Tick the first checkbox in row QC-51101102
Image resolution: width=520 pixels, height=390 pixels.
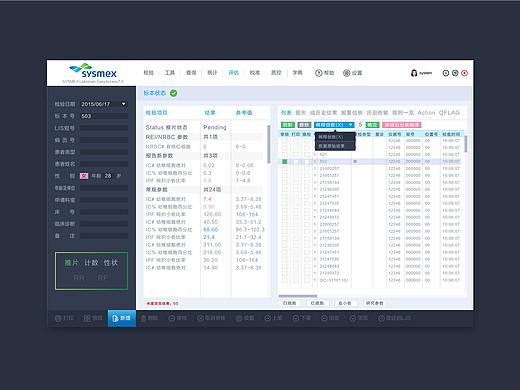(x=285, y=280)
